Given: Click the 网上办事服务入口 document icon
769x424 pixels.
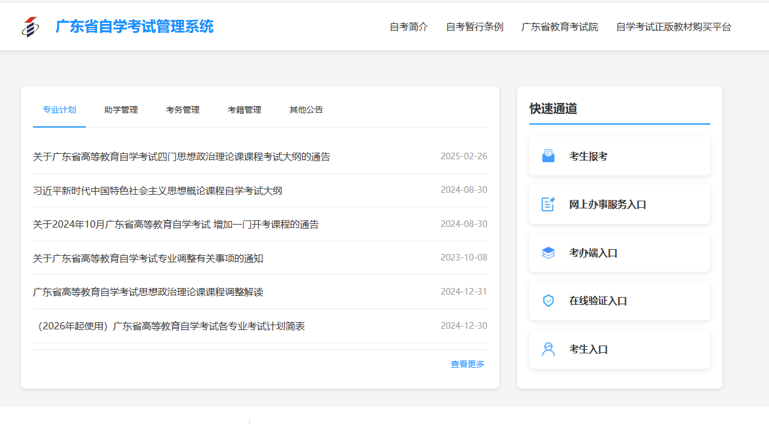Looking at the screenshot, I should pos(548,204).
